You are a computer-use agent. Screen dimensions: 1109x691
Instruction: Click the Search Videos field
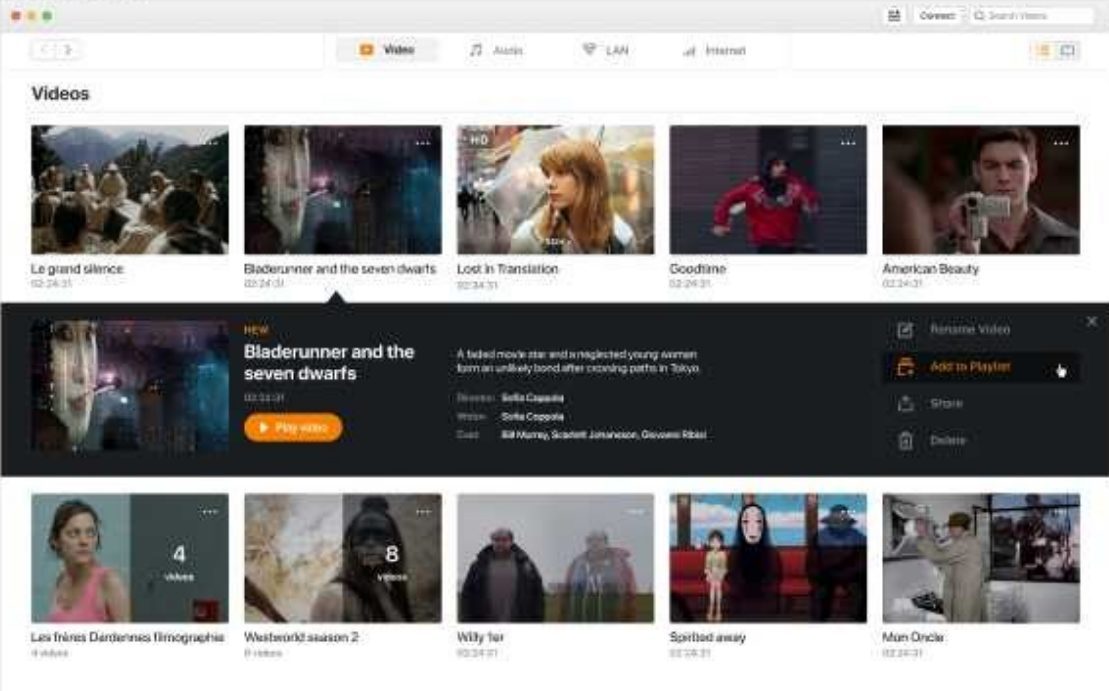[1030, 16]
